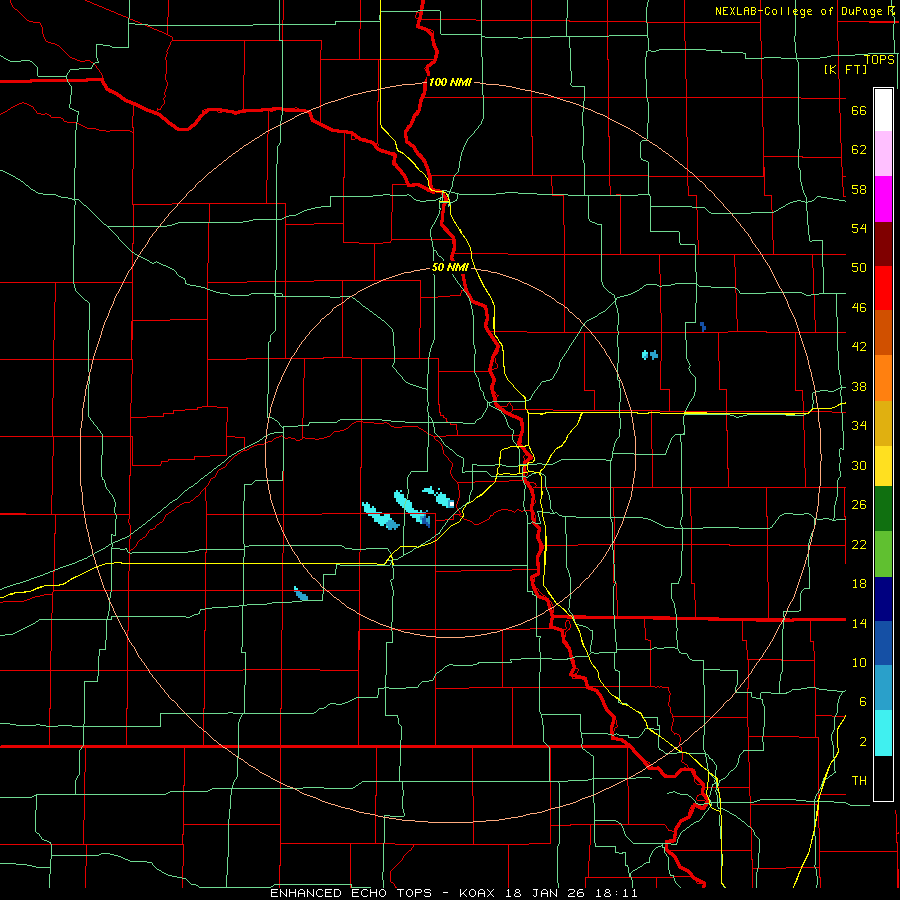Click legend value "50"
900x900 pixels.
[x=859, y=267]
